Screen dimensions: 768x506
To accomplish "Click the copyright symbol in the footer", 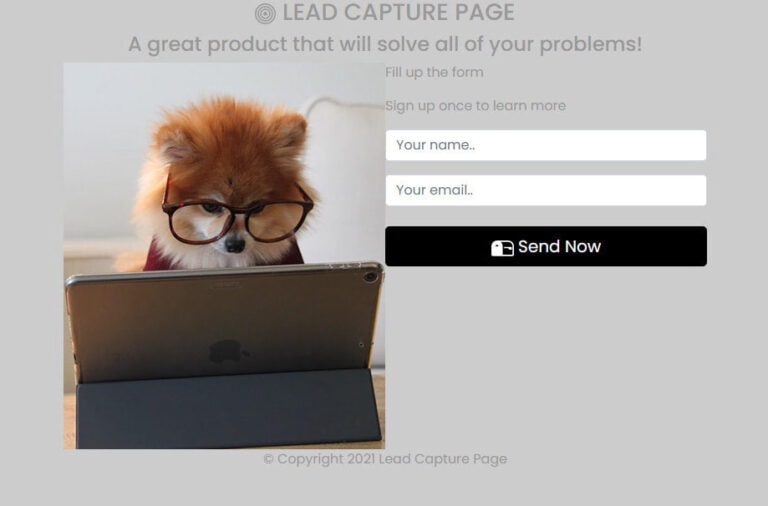I will coord(268,459).
